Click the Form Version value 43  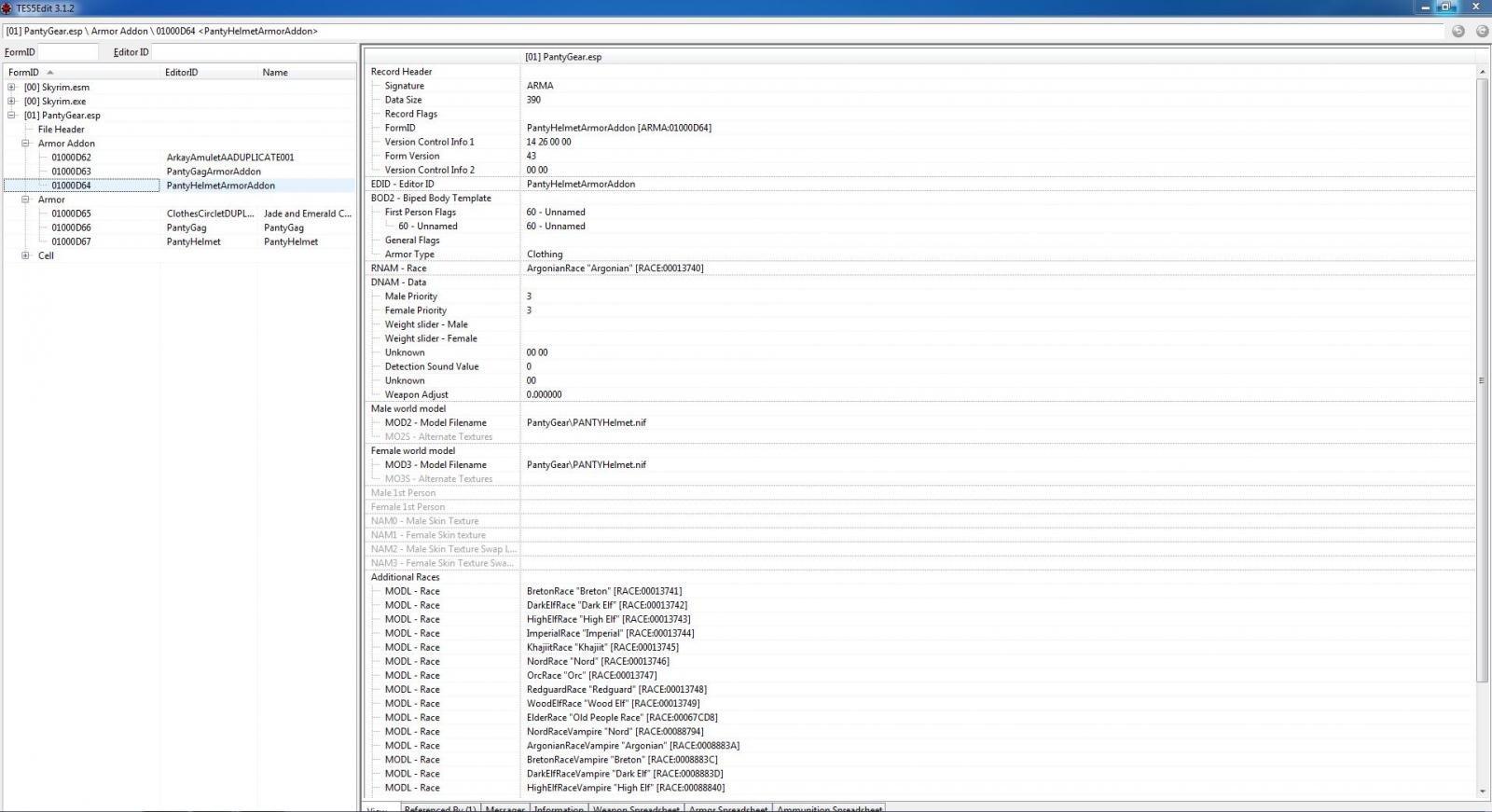click(x=531, y=156)
